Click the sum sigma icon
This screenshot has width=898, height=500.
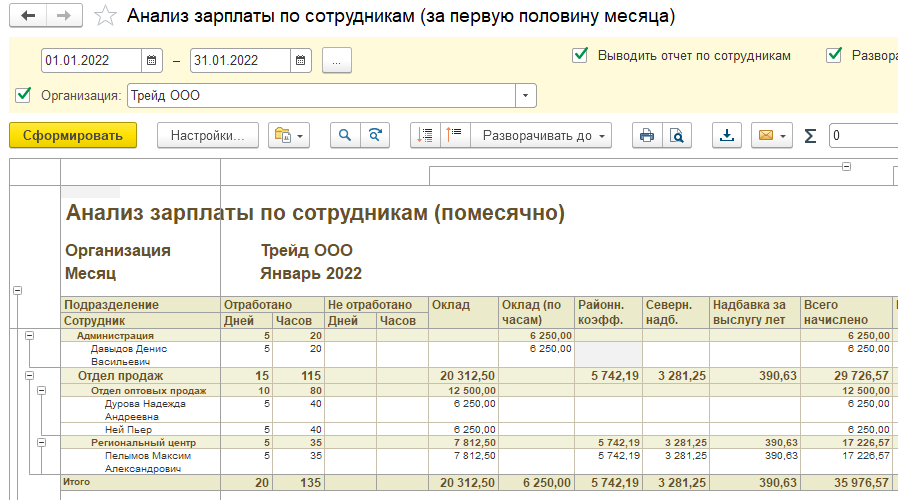[x=811, y=136]
